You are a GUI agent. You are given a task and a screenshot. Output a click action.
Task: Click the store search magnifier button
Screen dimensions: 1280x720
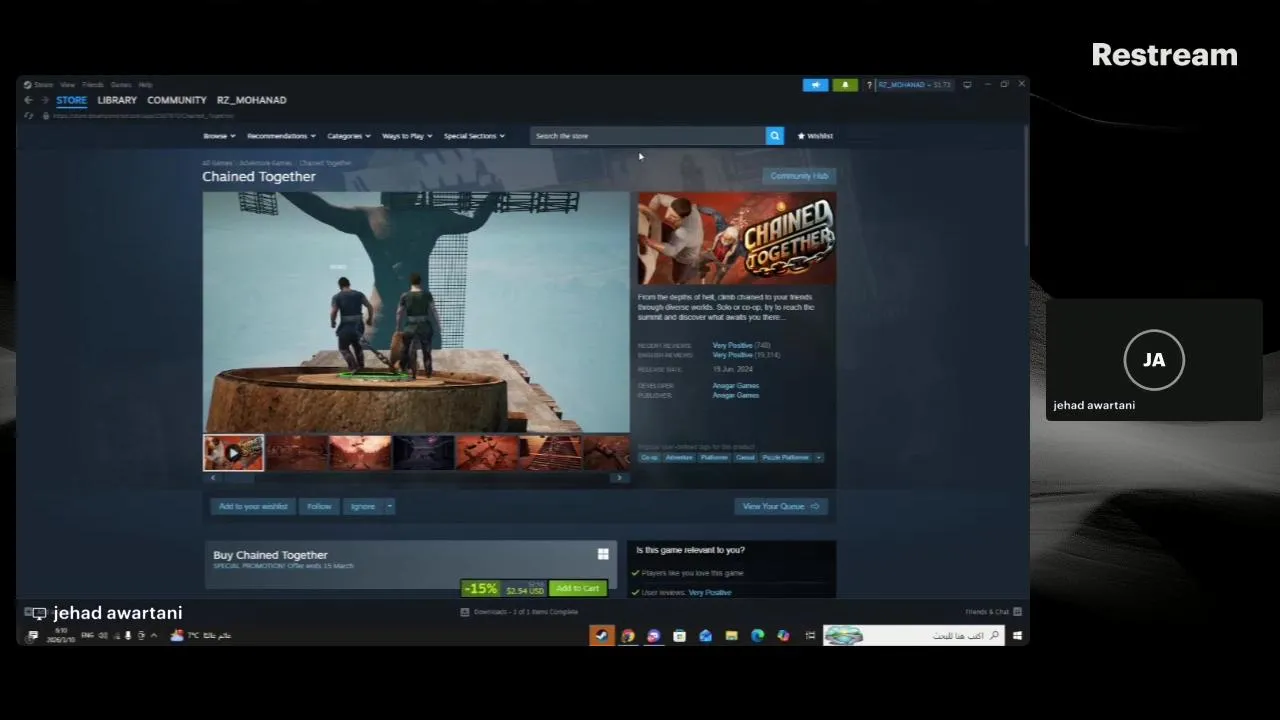[x=774, y=136]
